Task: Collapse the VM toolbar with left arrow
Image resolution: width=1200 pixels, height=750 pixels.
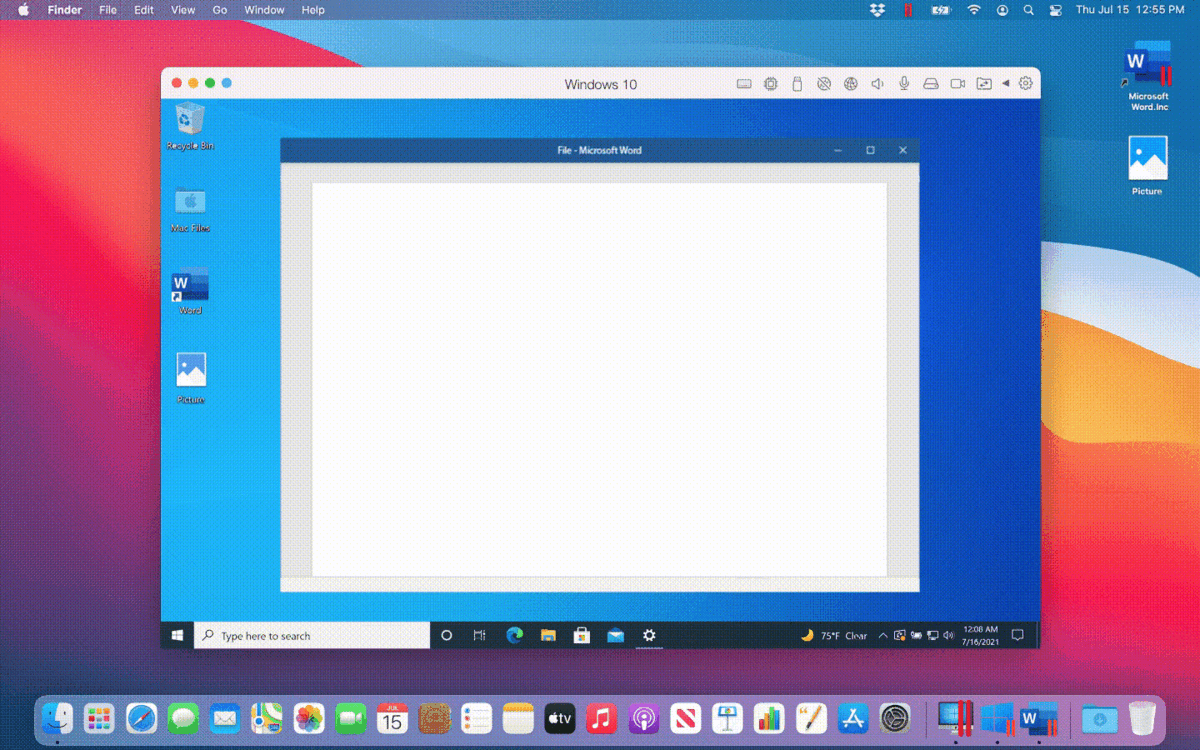Action: [1006, 84]
